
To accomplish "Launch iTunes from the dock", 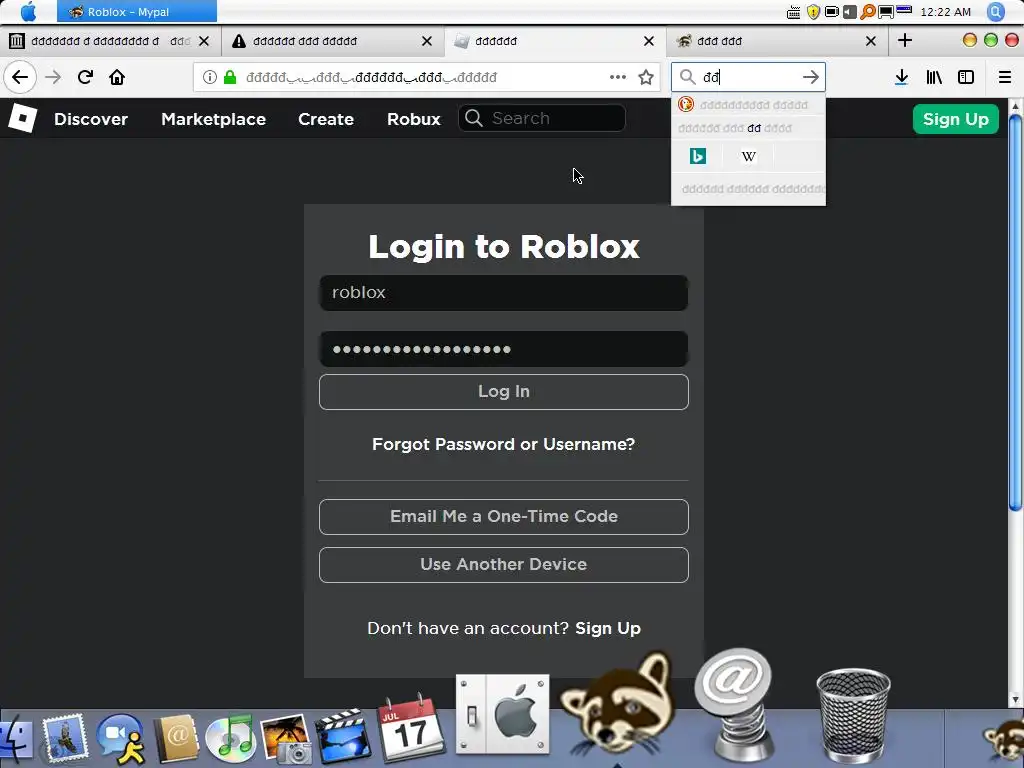I will [x=230, y=739].
